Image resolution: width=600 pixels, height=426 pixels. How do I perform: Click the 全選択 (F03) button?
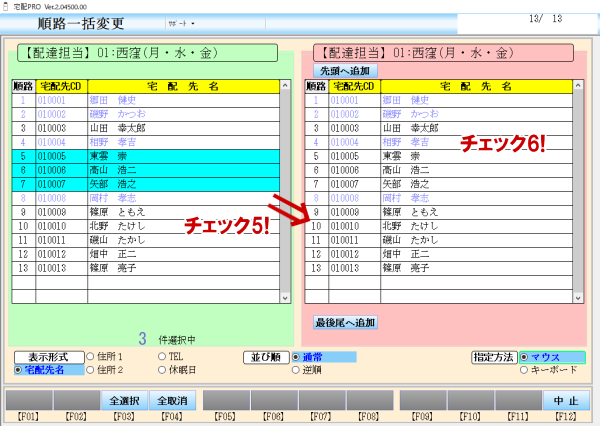[126, 399]
